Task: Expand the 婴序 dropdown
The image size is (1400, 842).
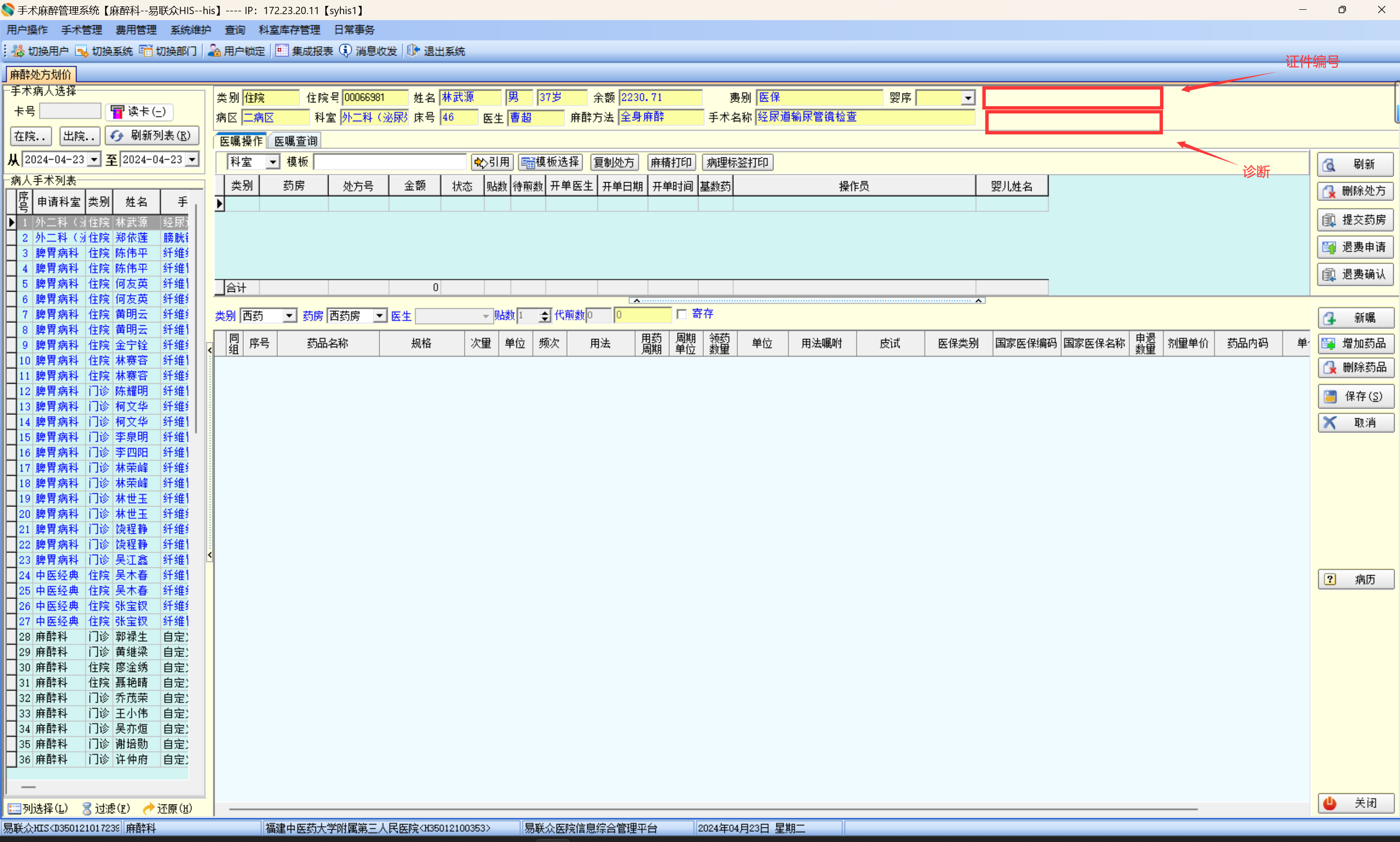Action: (x=967, y=98)
